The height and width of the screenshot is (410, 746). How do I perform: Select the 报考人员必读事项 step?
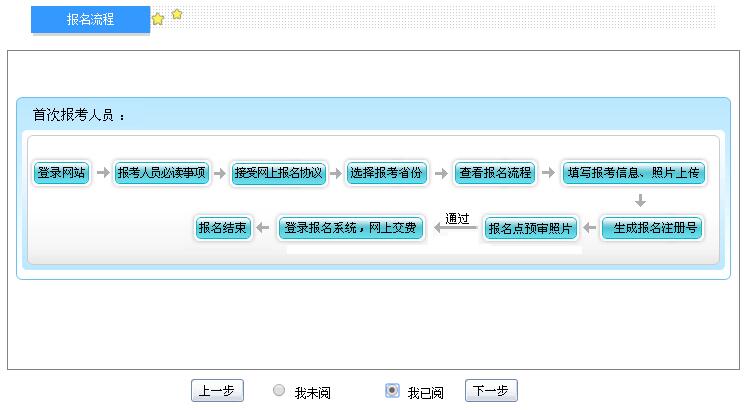pos(162,173)
